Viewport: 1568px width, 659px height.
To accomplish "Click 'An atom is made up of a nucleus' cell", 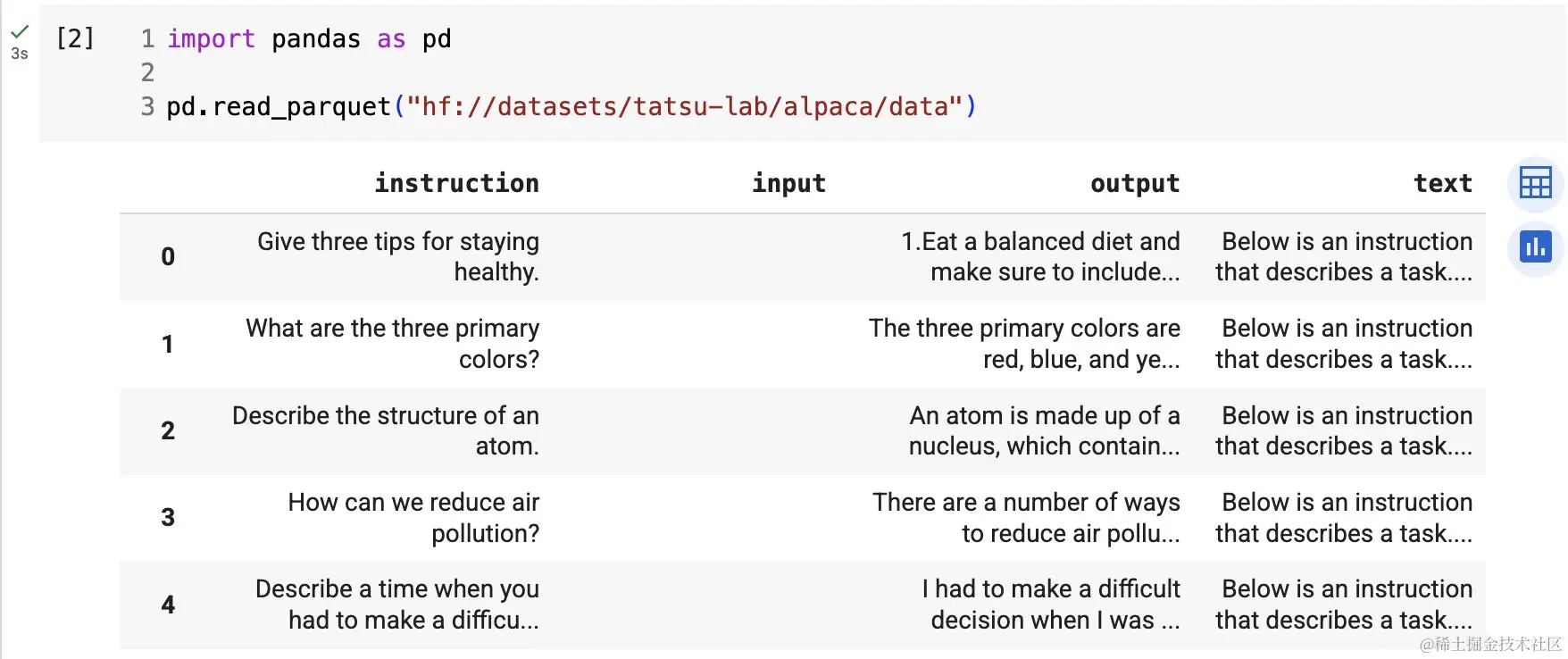I will (1044, 430).
